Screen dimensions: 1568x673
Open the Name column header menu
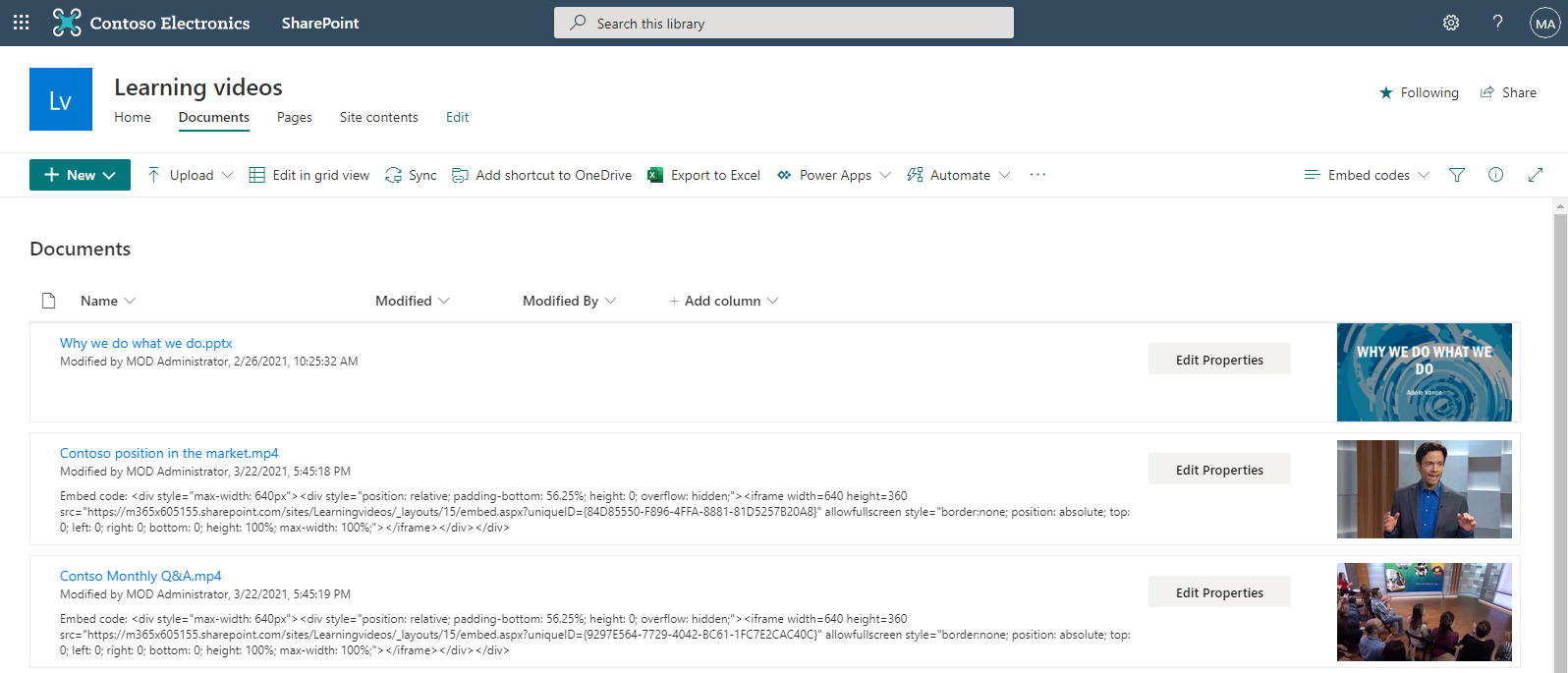point(108,301)
